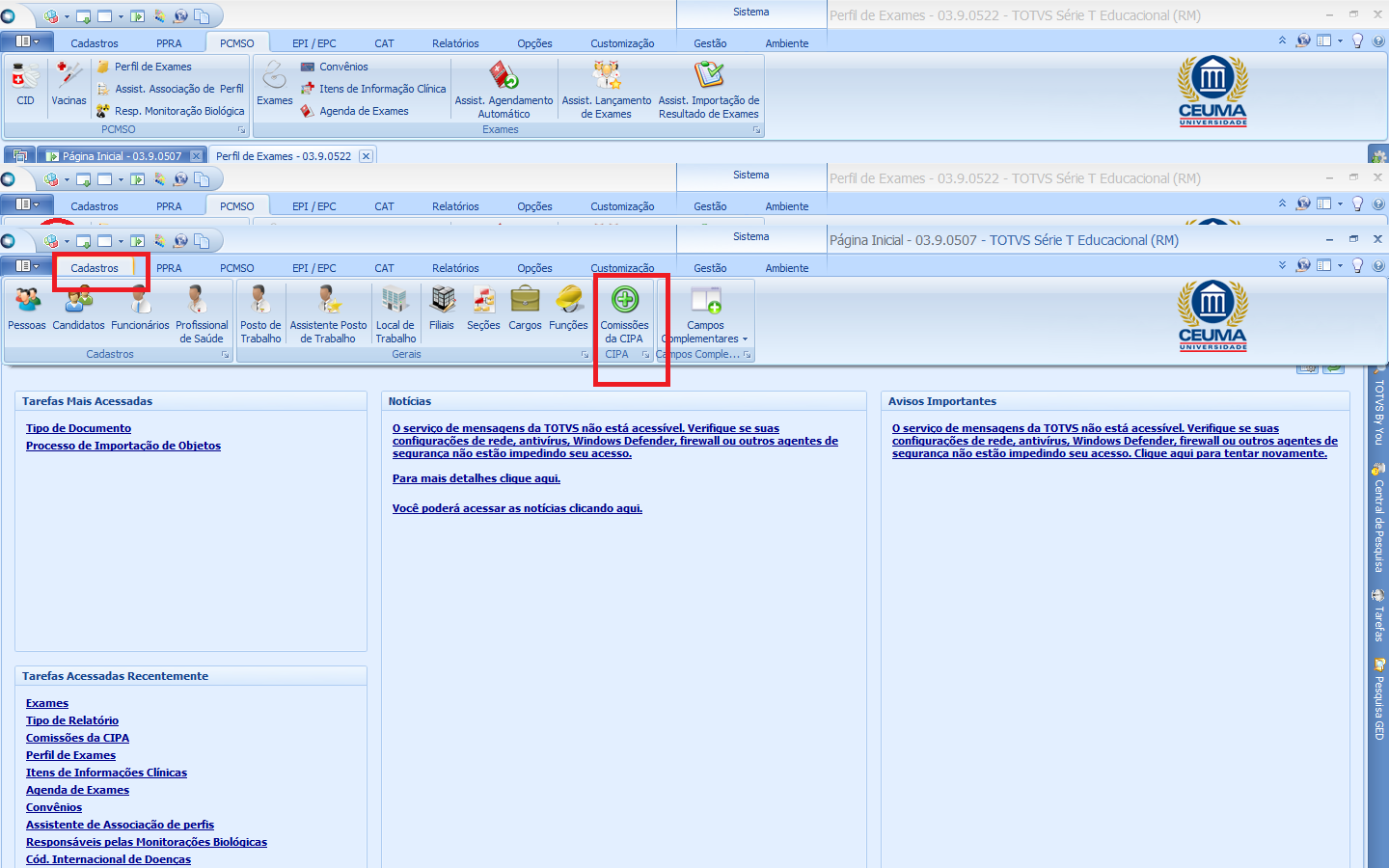Launch Assist. Lançamento de Exames
This screenshot has height=868, width=1389.
[x=606, y=90]
